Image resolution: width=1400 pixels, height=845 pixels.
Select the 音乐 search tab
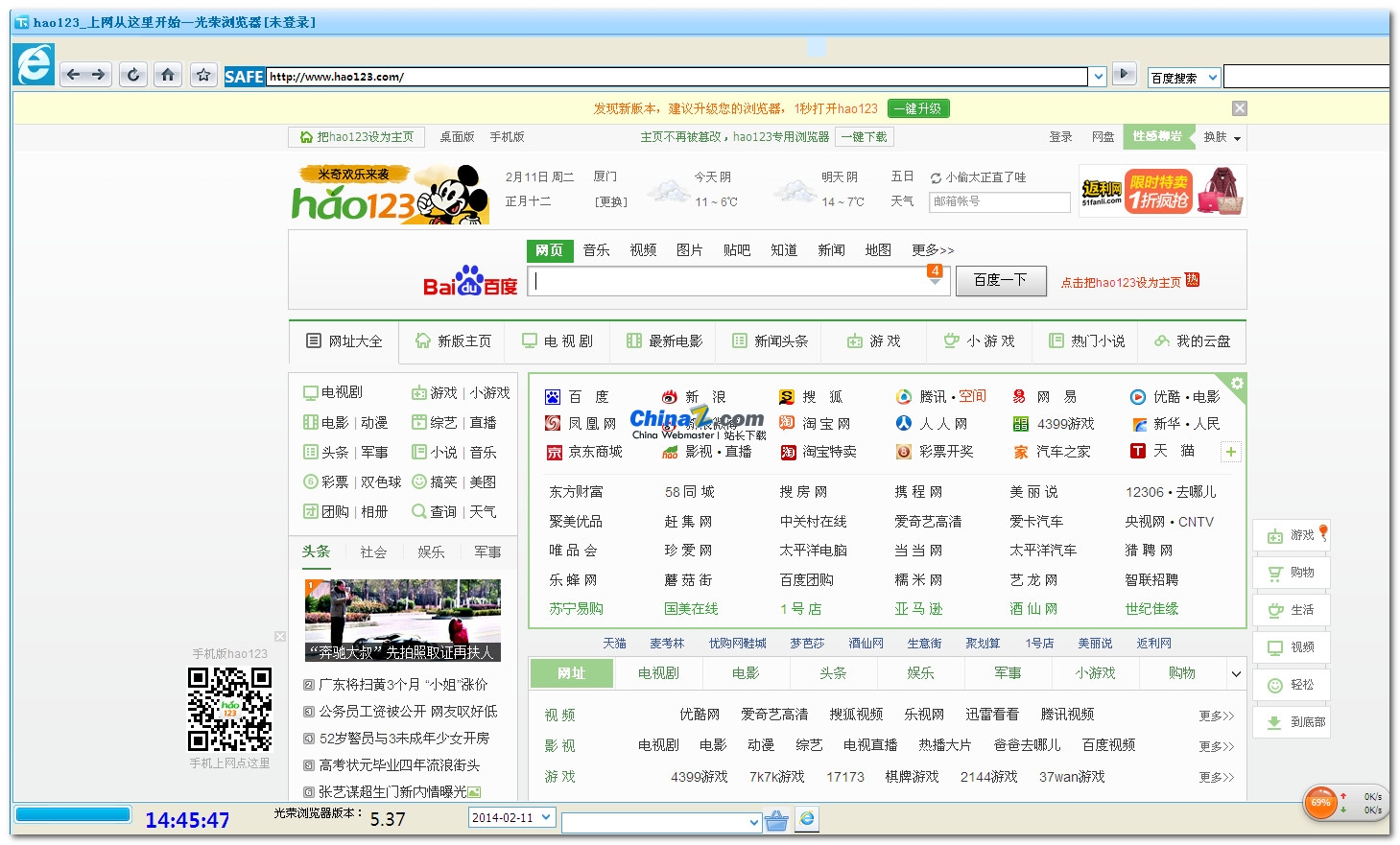point(597,250)
